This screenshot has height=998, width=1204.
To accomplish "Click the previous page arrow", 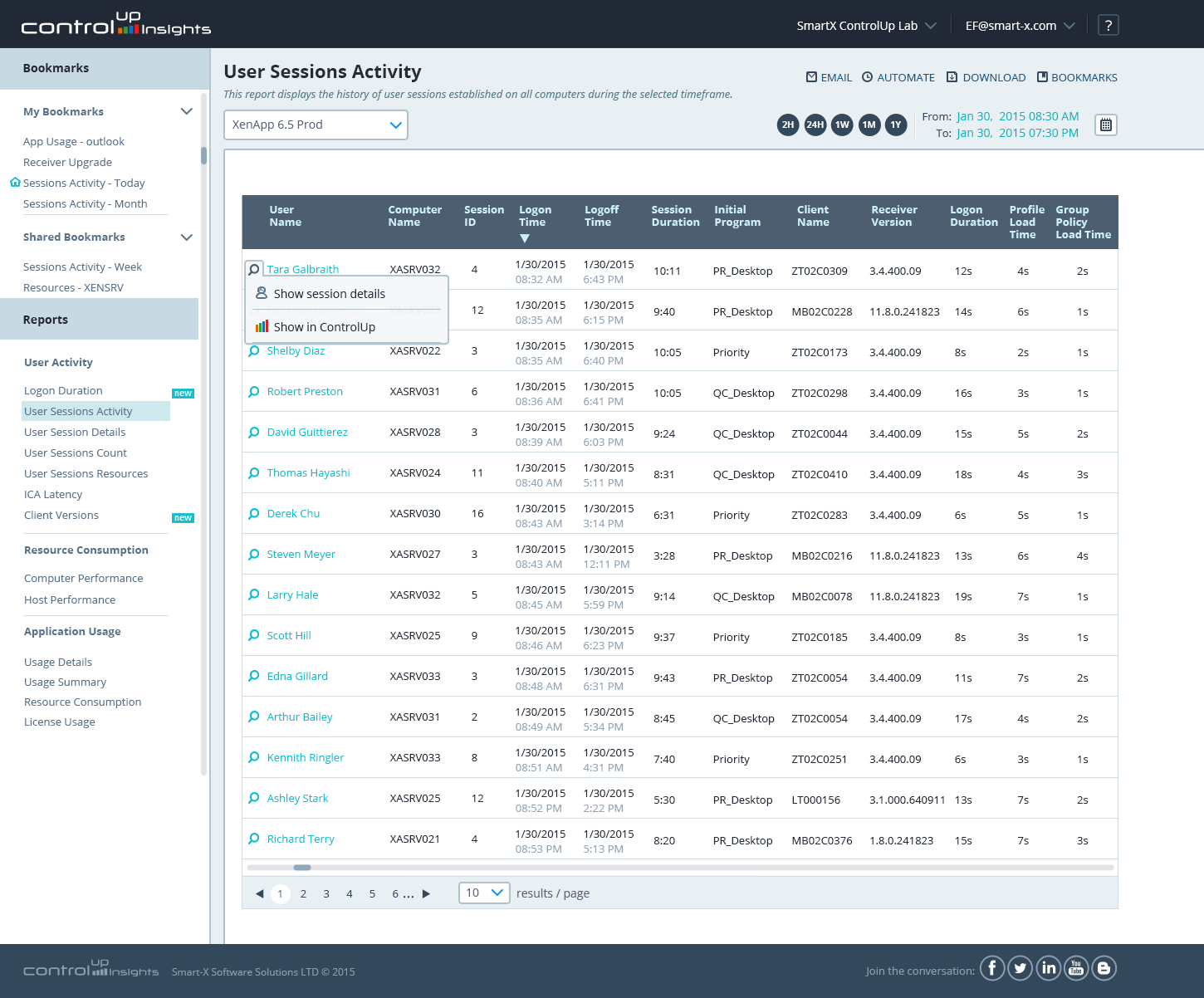I will [260, 893].
